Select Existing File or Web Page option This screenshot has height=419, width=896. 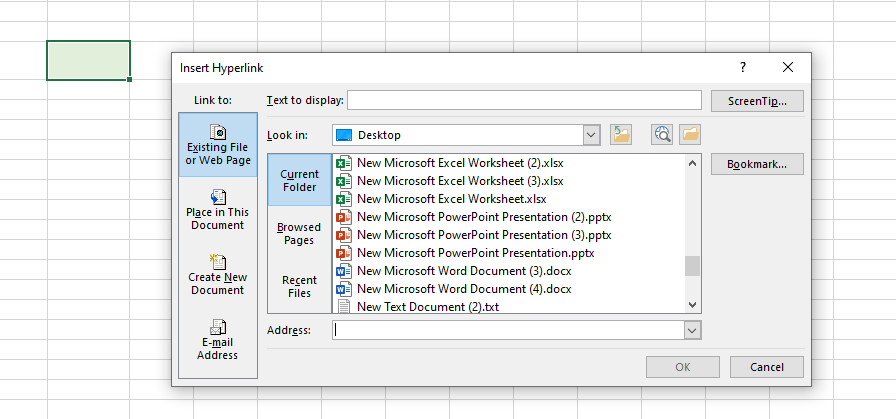[x=218, y=145]
